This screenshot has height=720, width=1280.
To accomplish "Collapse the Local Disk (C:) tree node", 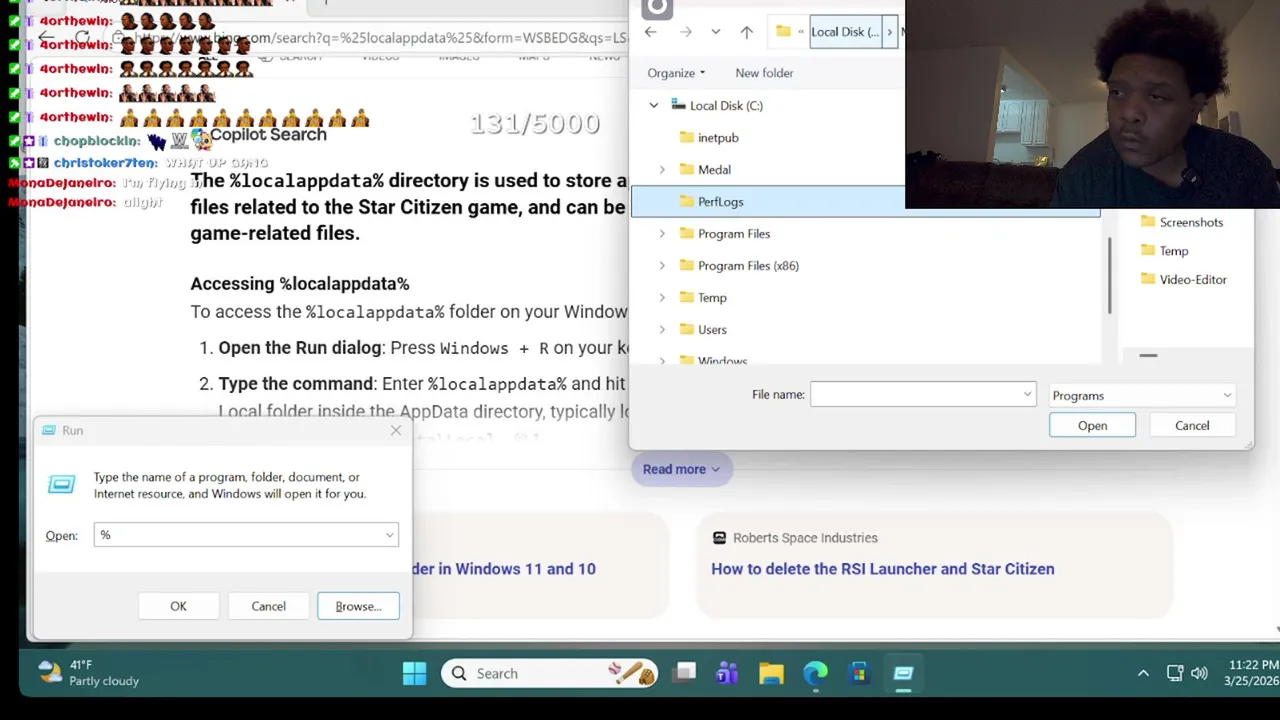I will point(653,105).
